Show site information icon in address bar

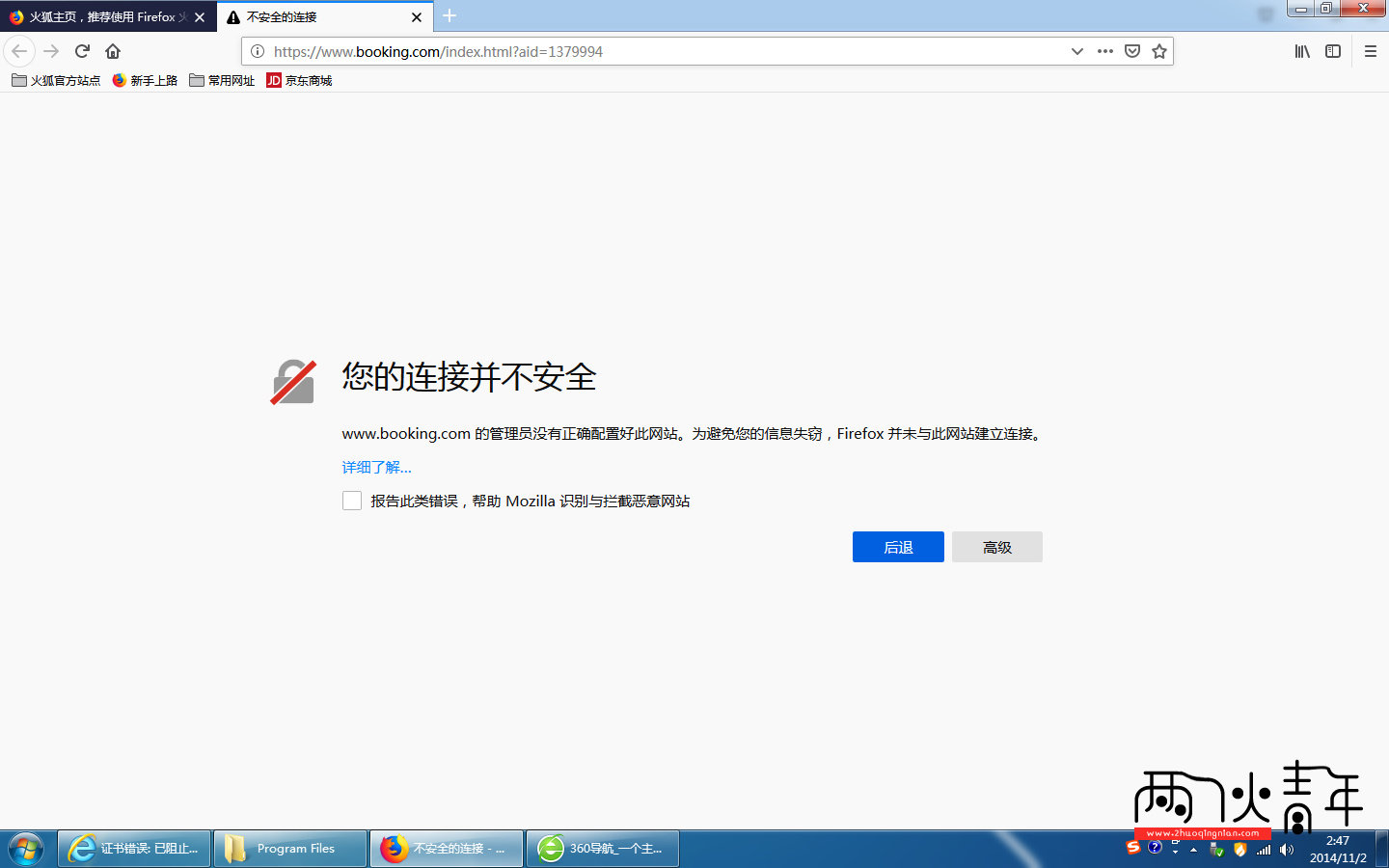(x=258, y=51)
